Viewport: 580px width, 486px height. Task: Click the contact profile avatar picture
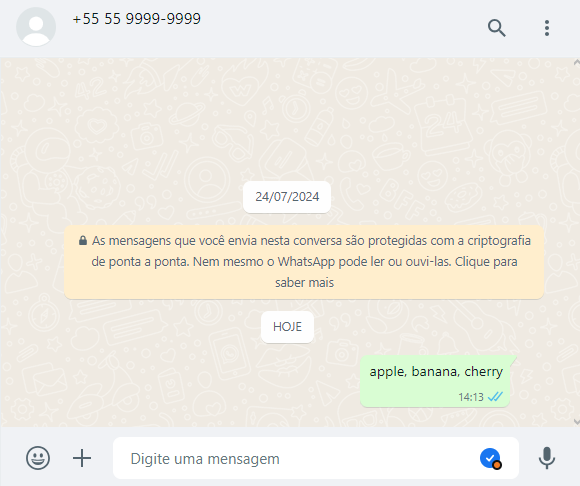36,27
